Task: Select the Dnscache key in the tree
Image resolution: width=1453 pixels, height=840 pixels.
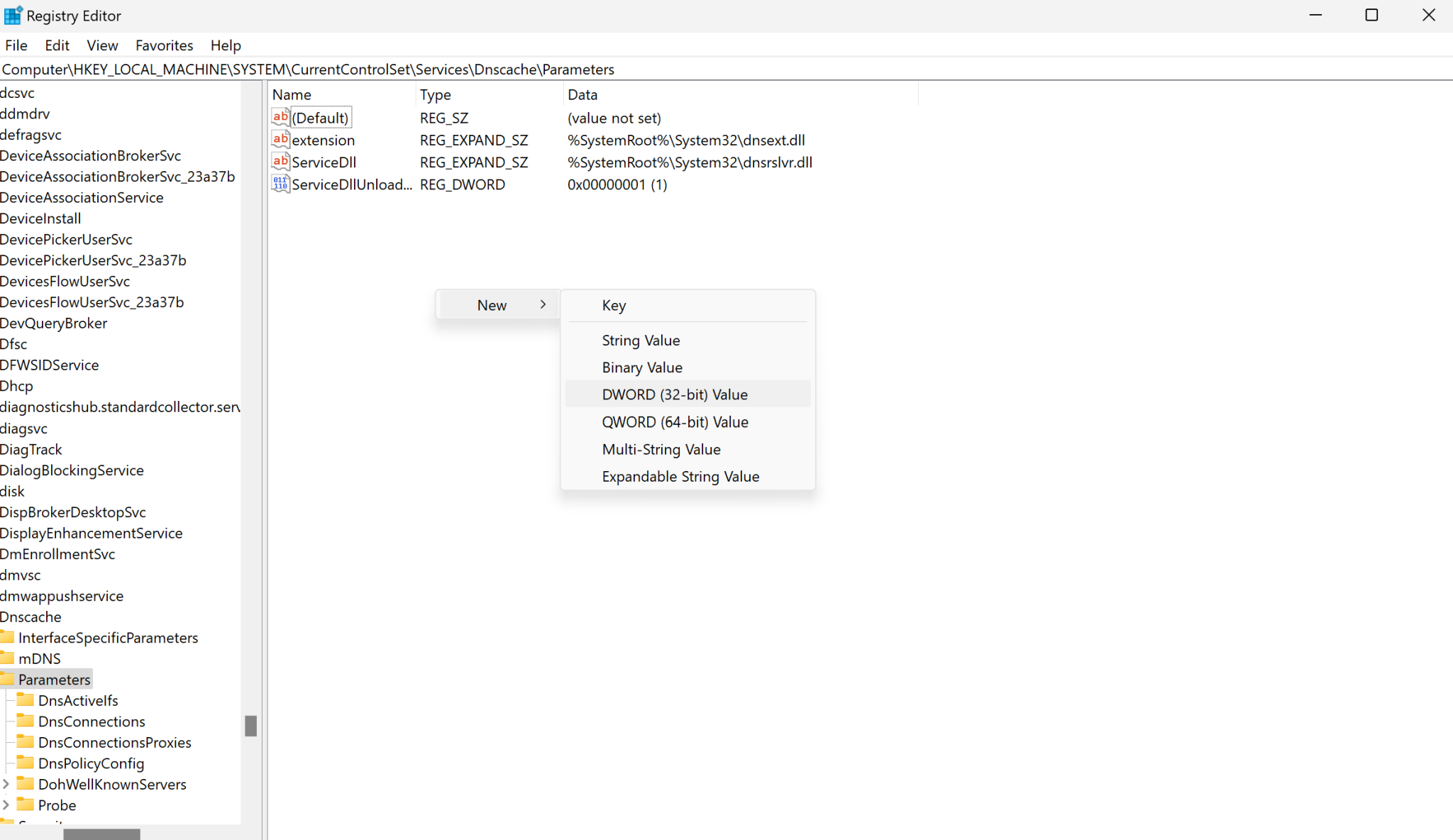Action: pos(31,617)
